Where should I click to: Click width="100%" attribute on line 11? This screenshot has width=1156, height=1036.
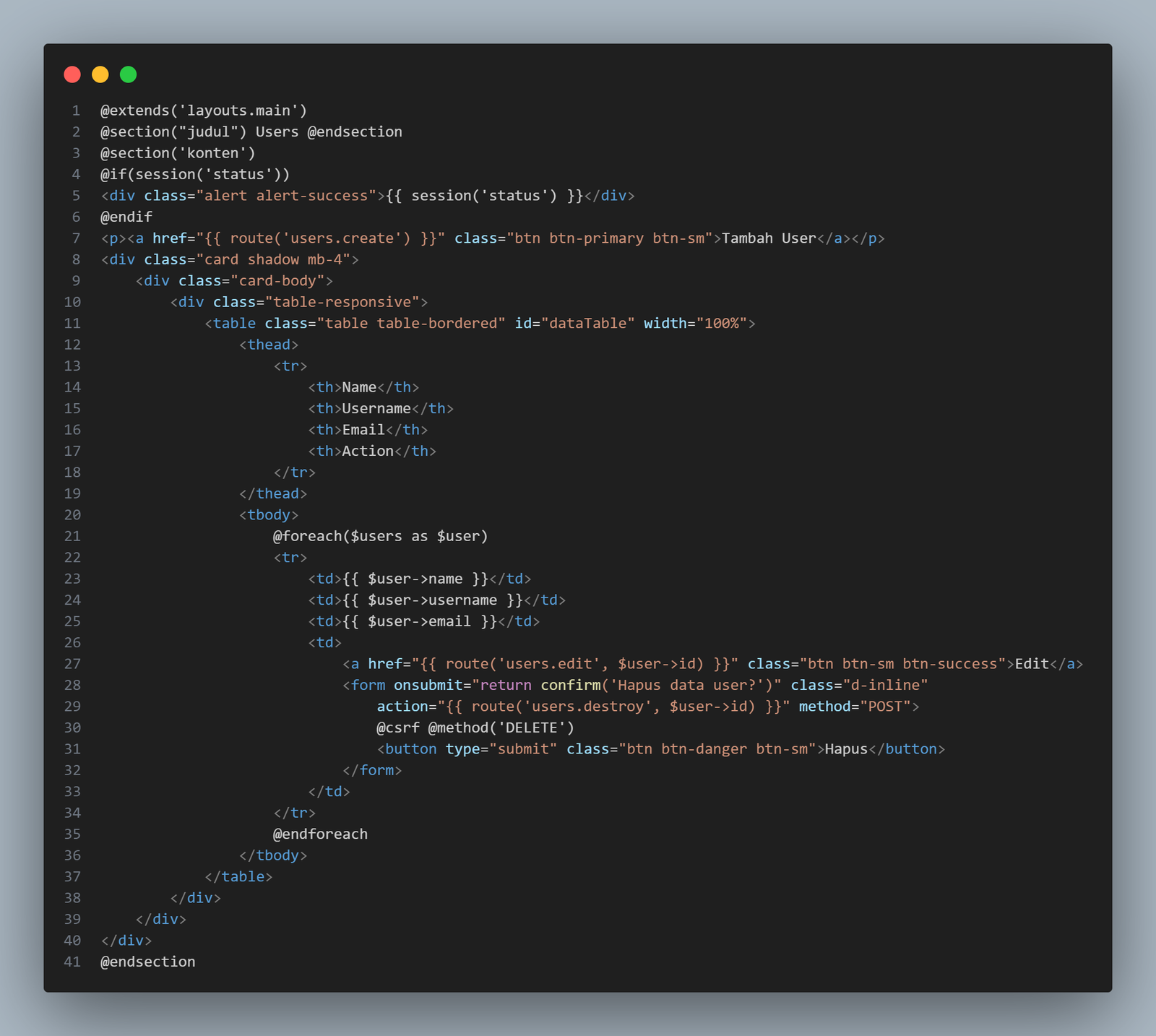pyautogui.click(x=695, y=324)
